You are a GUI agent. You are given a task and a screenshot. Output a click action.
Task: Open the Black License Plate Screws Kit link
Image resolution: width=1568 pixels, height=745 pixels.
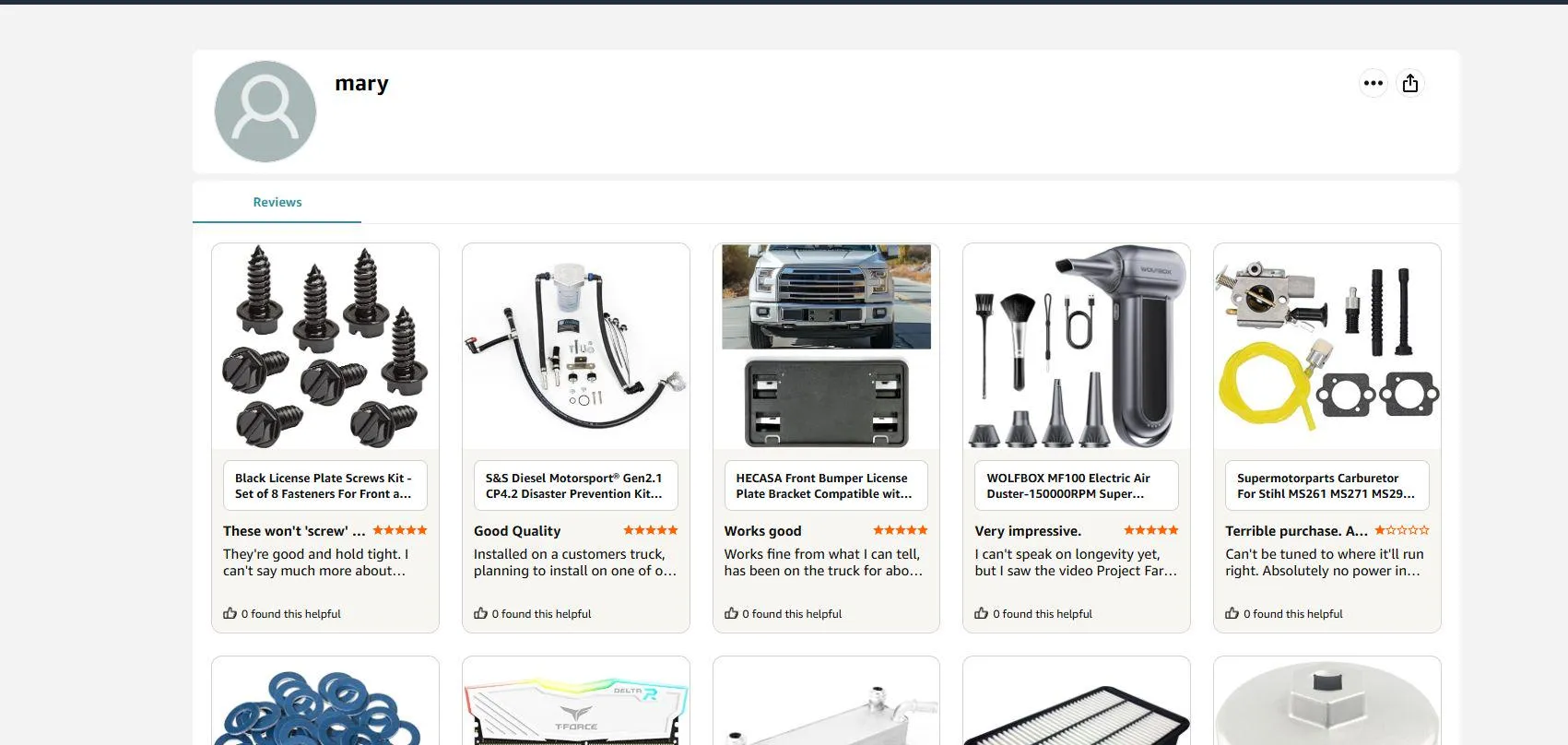[x=325, y=486]
